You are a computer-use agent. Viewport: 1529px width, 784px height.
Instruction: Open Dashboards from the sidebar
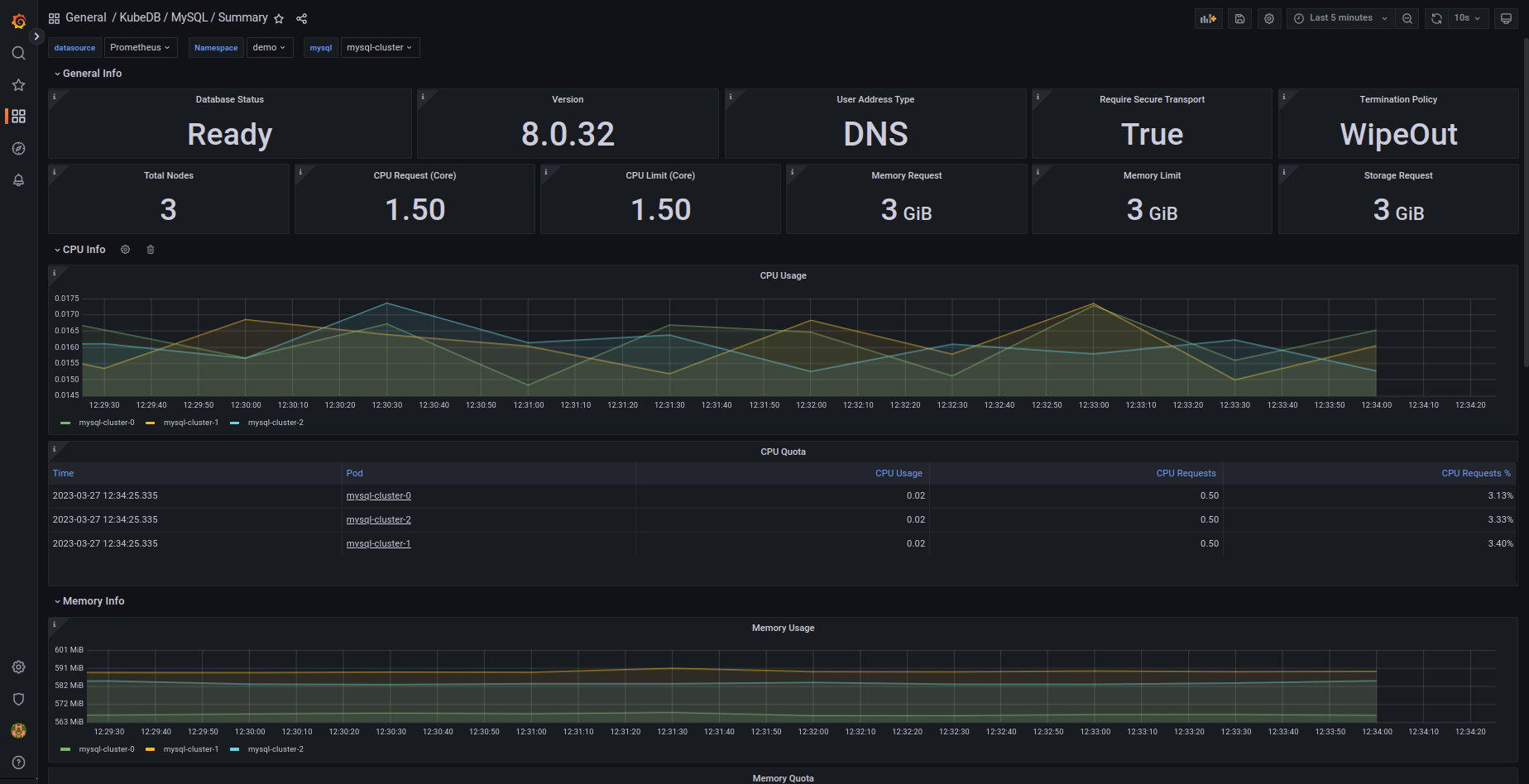(x=18, y=116)
